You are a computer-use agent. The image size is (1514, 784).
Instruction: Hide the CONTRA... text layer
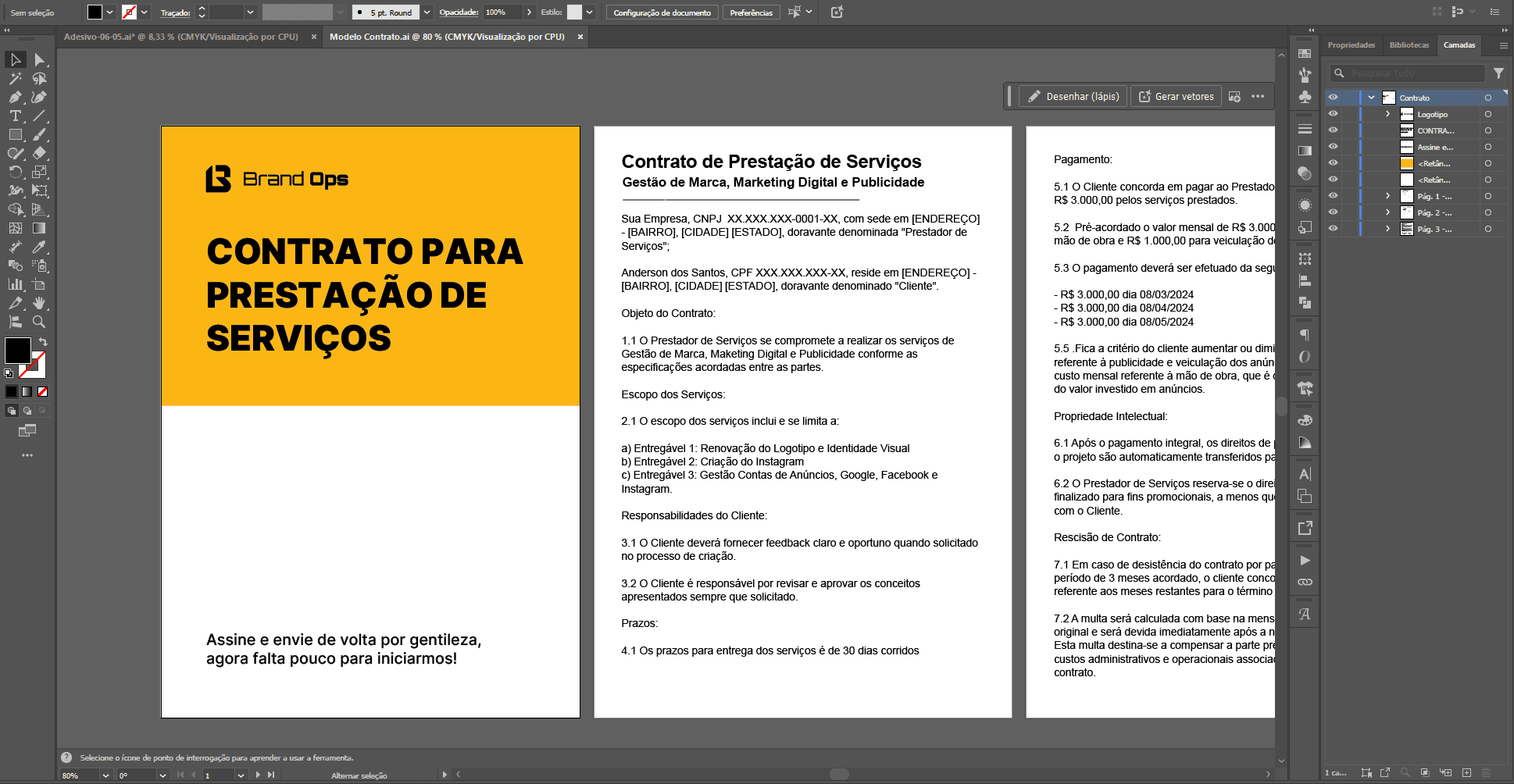[1334, 130]
